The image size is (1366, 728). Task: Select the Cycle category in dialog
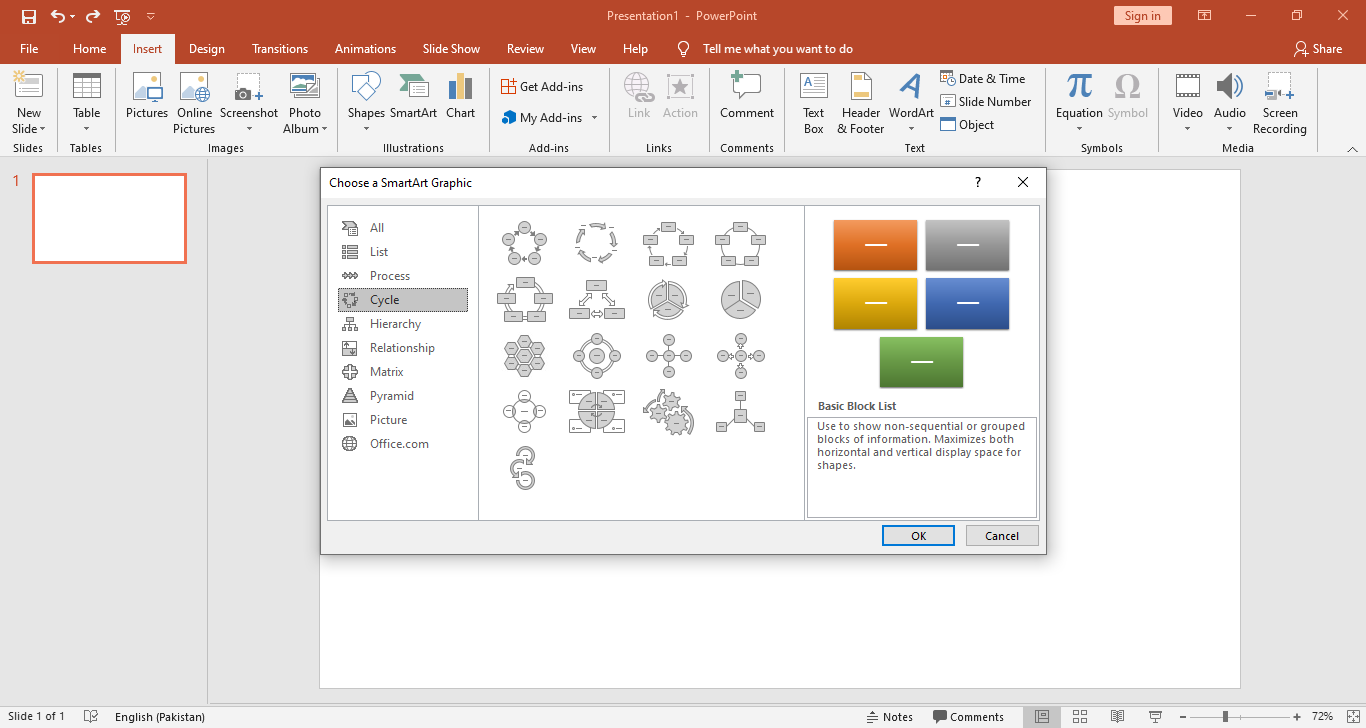(403, 300)
